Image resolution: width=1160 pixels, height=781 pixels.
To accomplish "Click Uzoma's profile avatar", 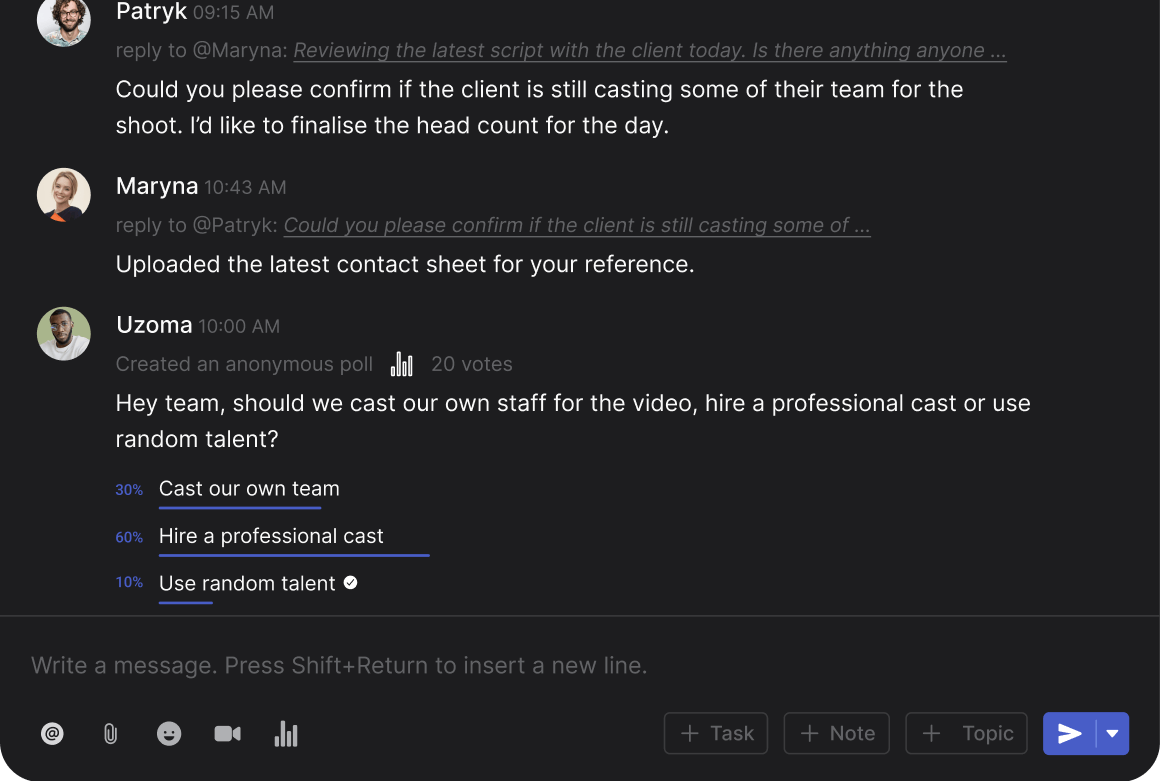I will click(x=64, y=333).
